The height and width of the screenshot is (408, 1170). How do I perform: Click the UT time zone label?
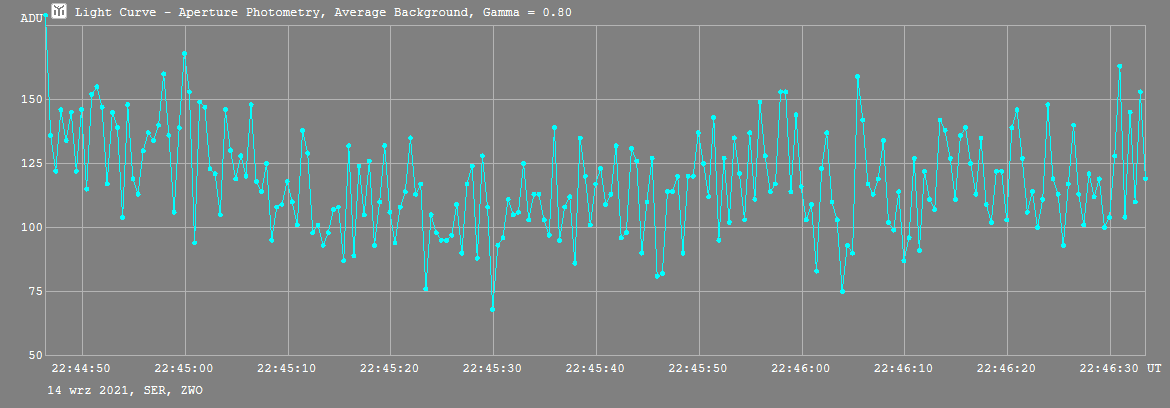tap(1154, 368)
